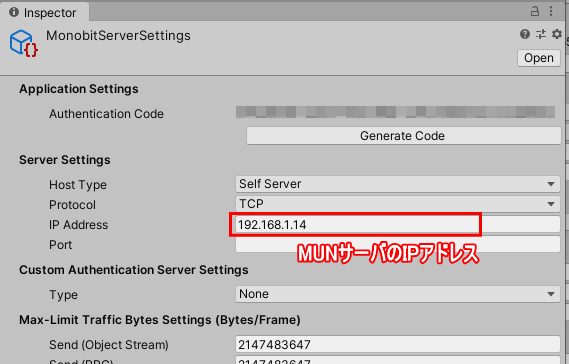The image size is (569, 364).
Task: Click the IP Address input field
Action: click(398, 225)
